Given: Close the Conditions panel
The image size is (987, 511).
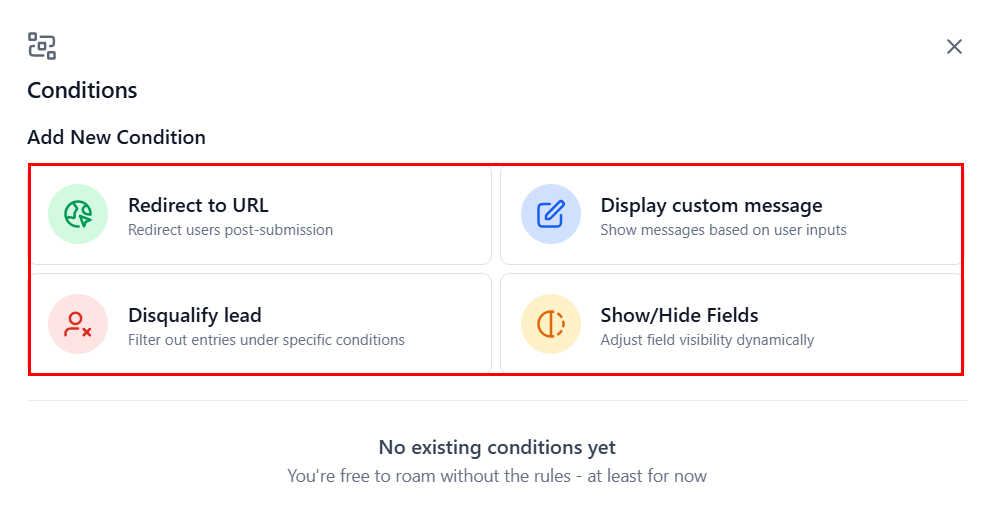Looking at the screenshot, I should point(954,47).
